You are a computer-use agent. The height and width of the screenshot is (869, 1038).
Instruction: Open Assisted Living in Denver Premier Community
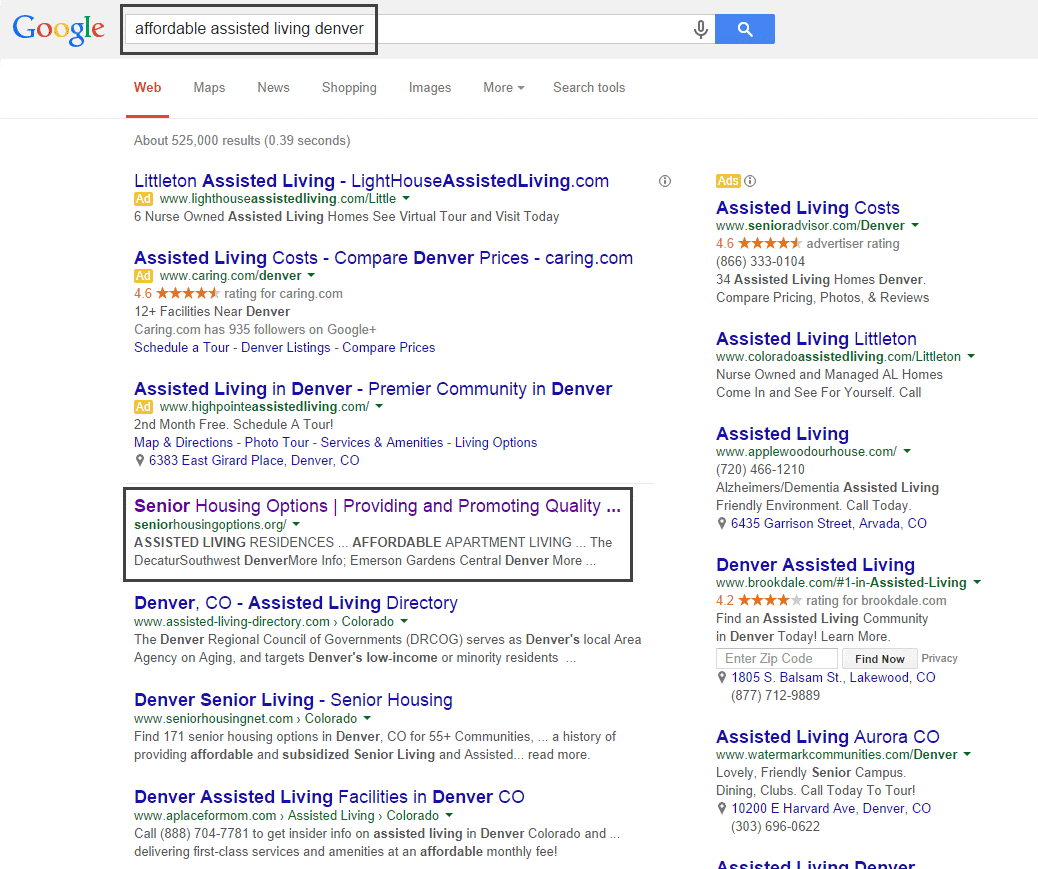click(x=373, y=389)
